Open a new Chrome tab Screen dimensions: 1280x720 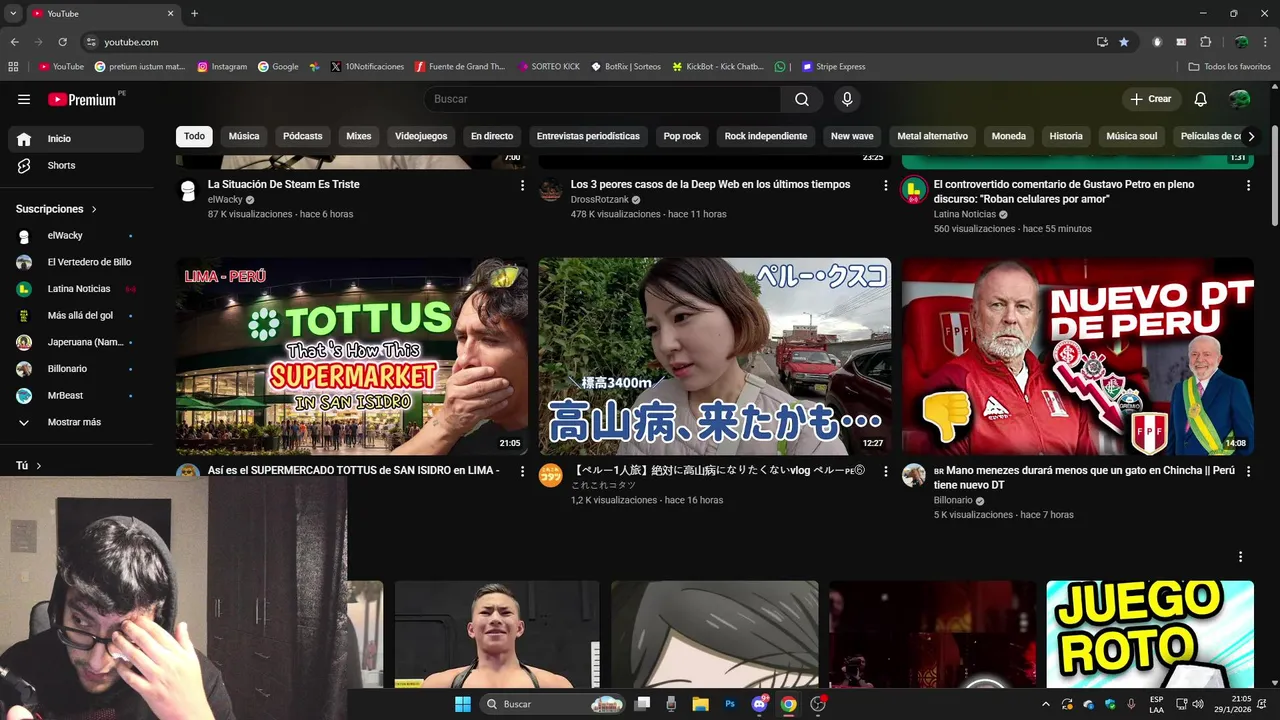[x=194, y=14]
